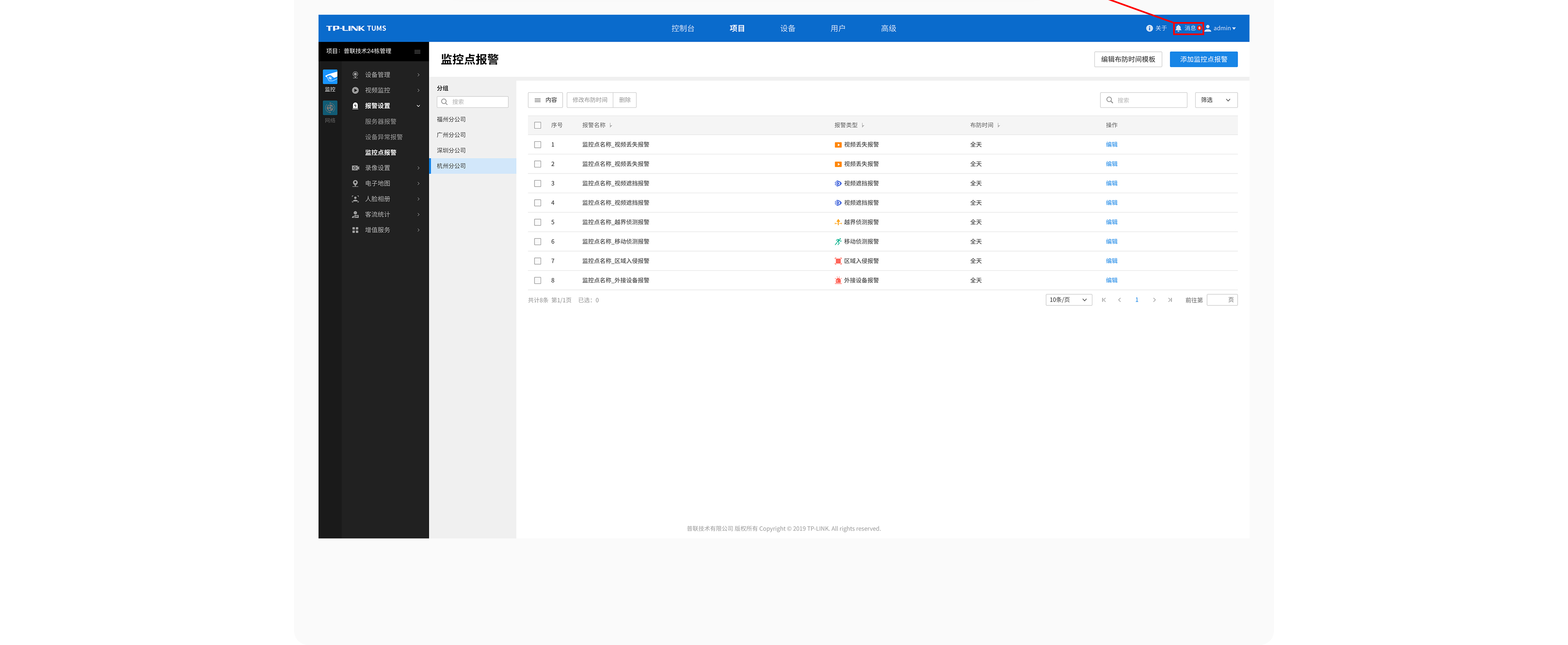Click 修改布防时间 button

coord(589,100)
